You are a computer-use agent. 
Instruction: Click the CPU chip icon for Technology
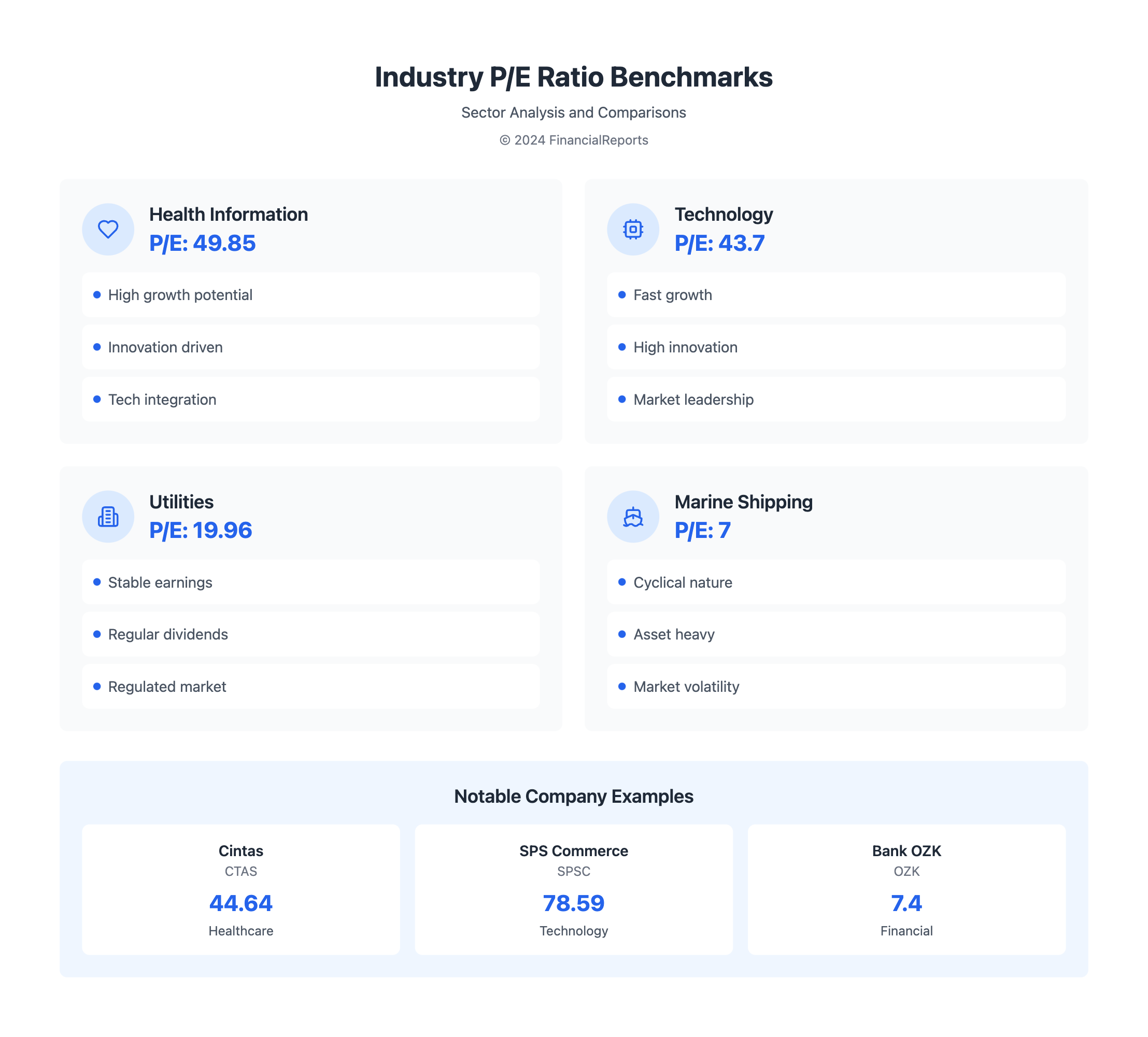coord(633,230)
